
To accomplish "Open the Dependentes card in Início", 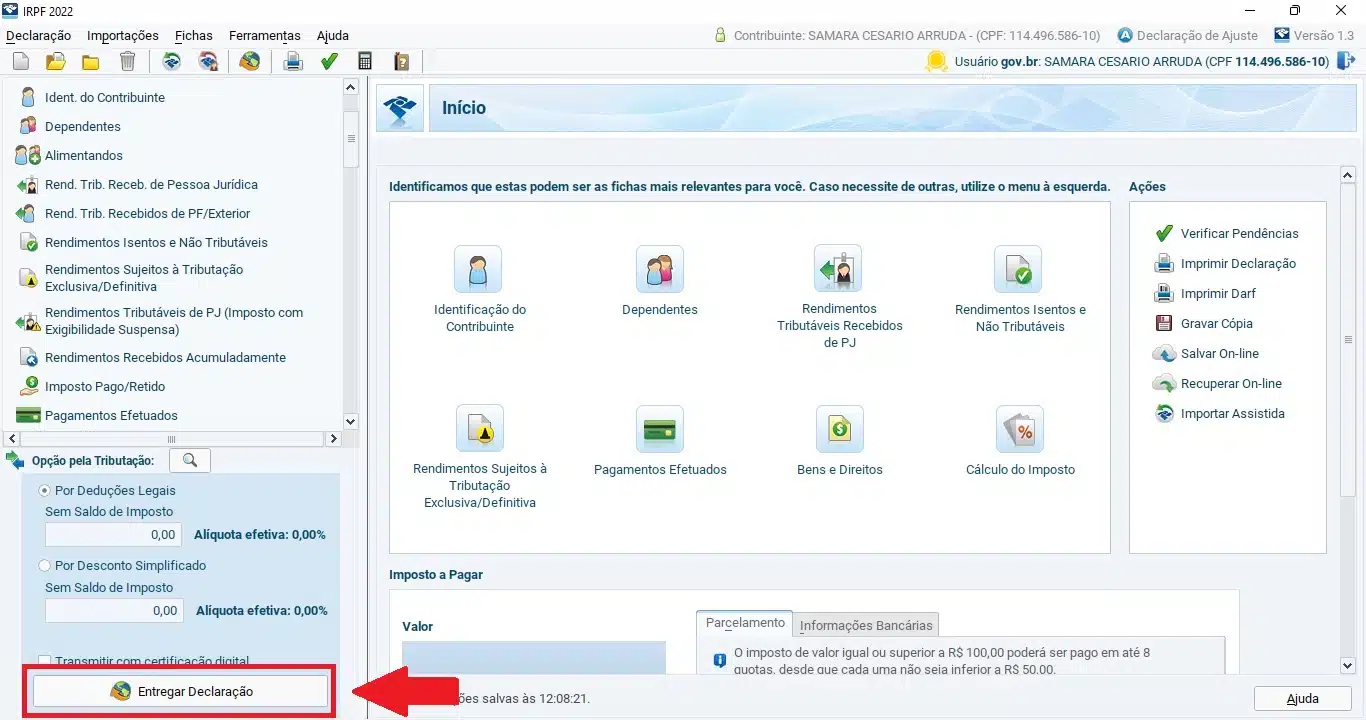I will coord(660,270).
